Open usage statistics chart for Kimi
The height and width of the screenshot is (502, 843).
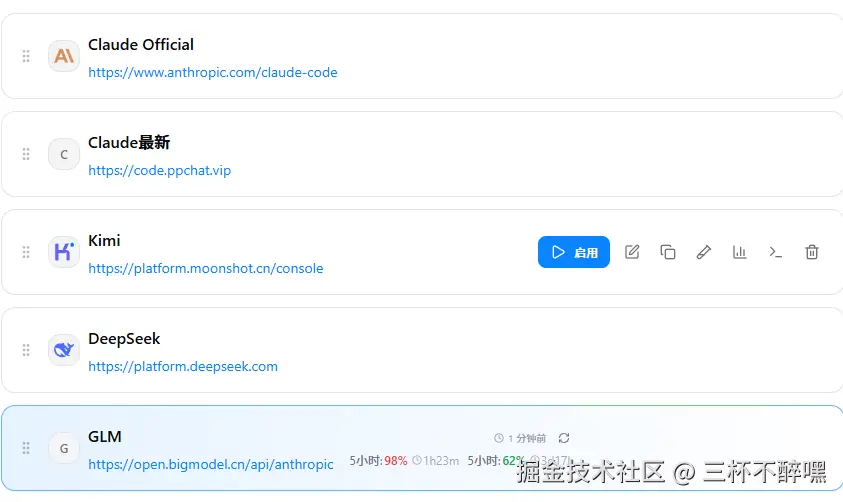pos(740,252)
